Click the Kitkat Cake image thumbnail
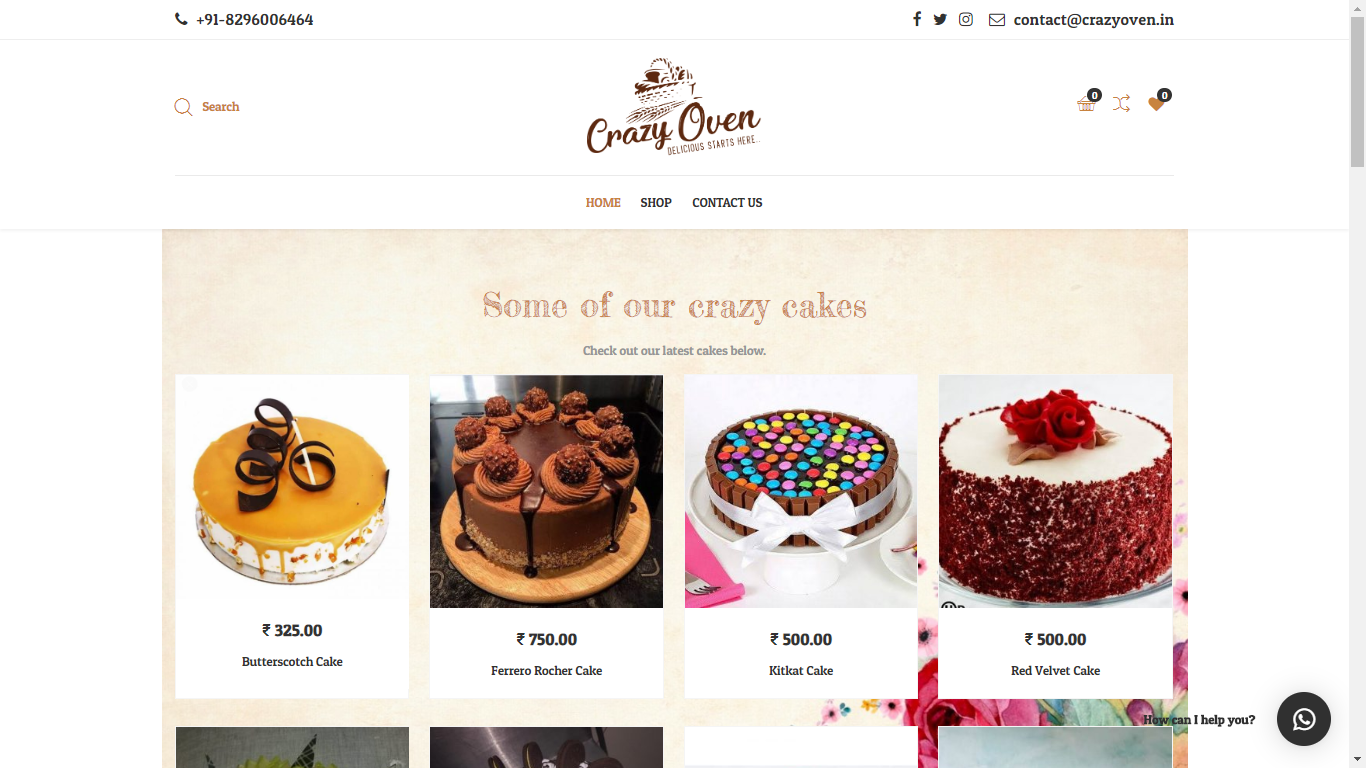This screenshot has width=1366, height=768. (x=801, y=491)
